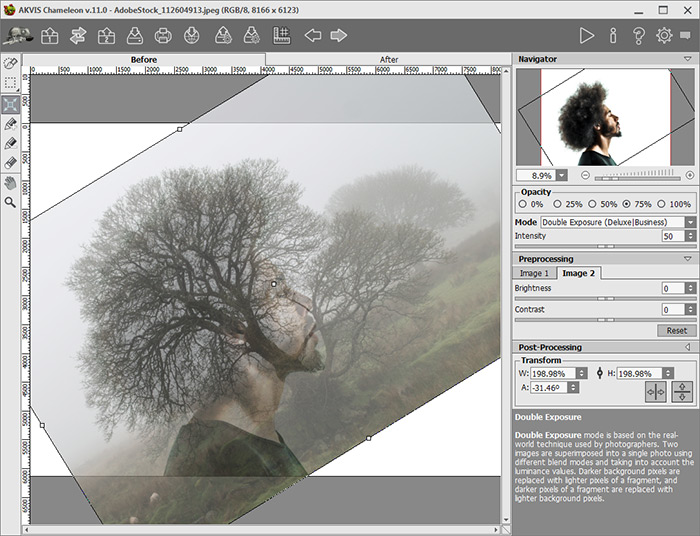Screen dimensions: 700x536
Task: Open program info icon
Action: 613,36
